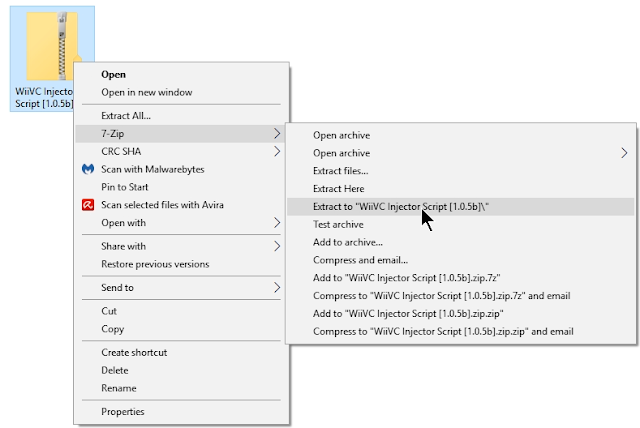
Task: Choose Test archive option
Action: tap(340, 224)
